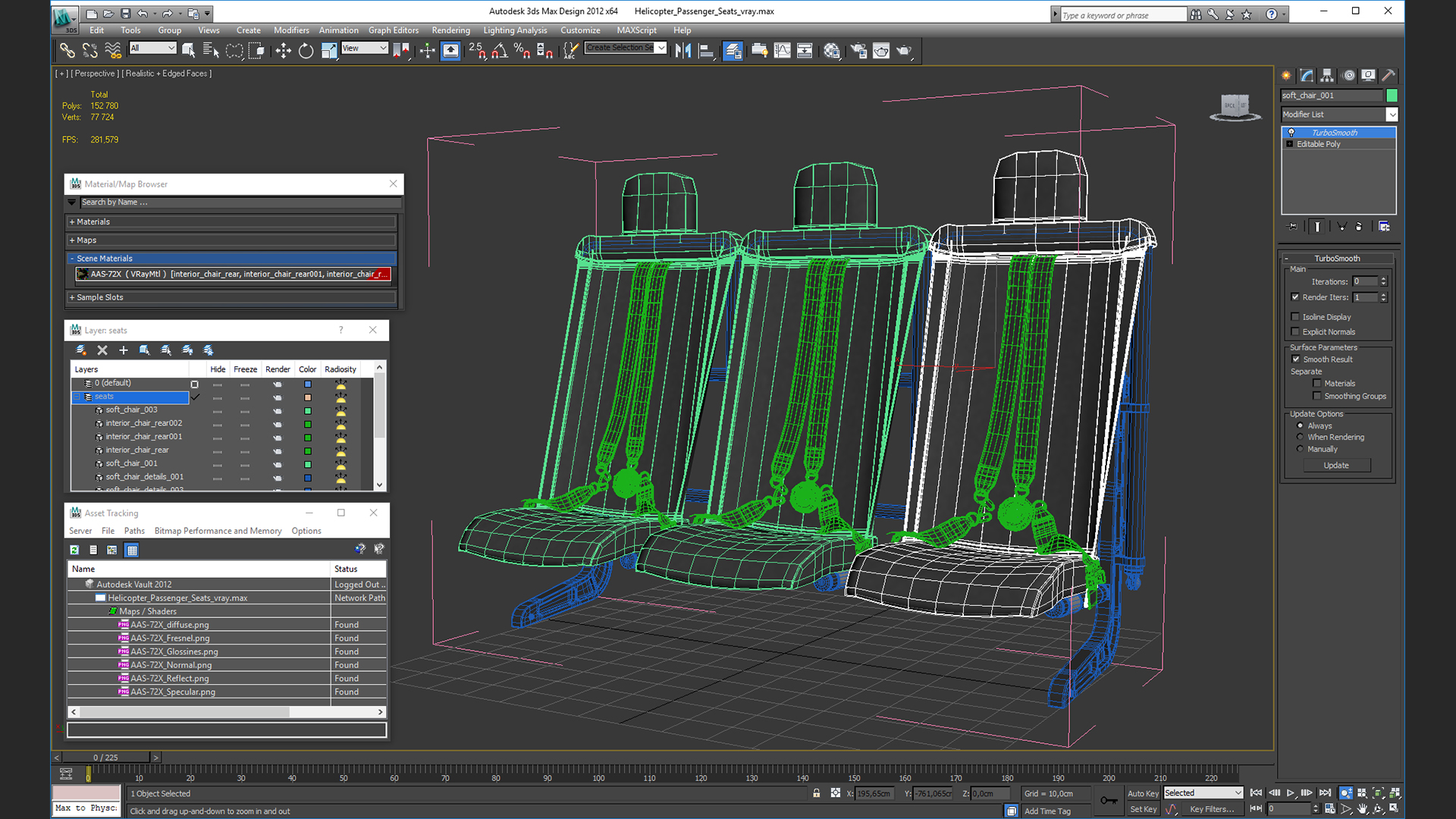
Task: Open the Modifiers menu
Action: pos(291,30)
